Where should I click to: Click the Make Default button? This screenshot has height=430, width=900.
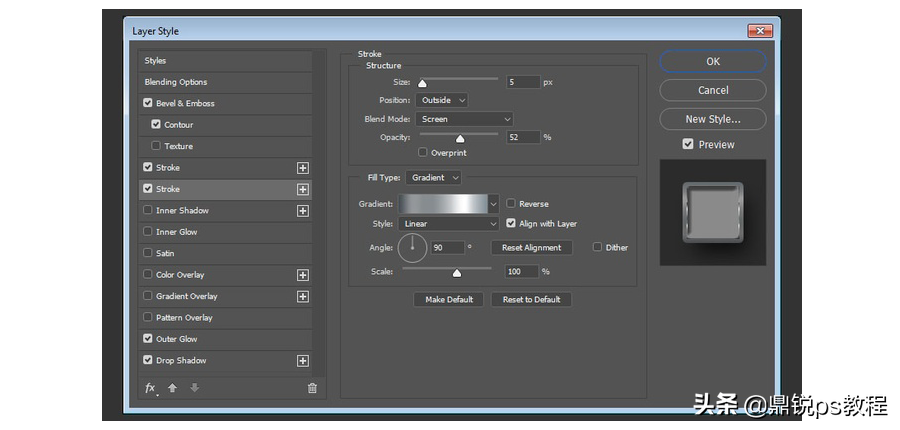tap(449, 299)
